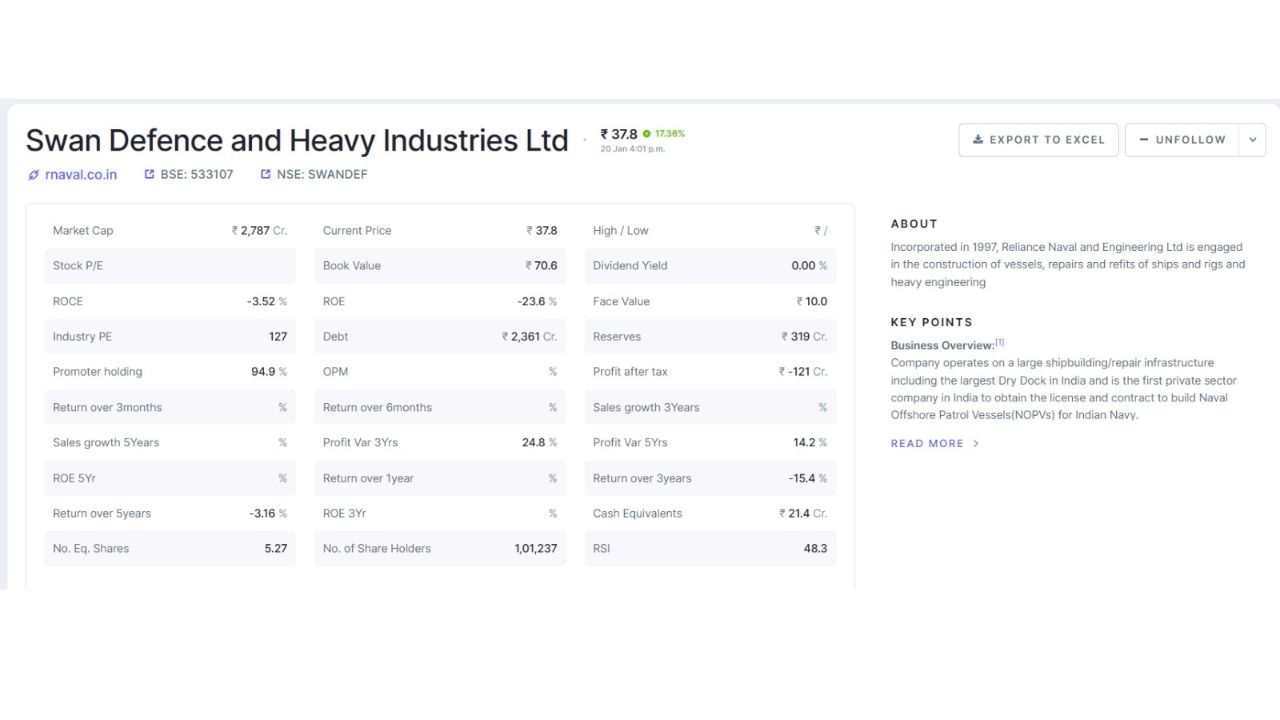Click the Business Overview label
The image size is (1280, 720).
pos(942,345)
